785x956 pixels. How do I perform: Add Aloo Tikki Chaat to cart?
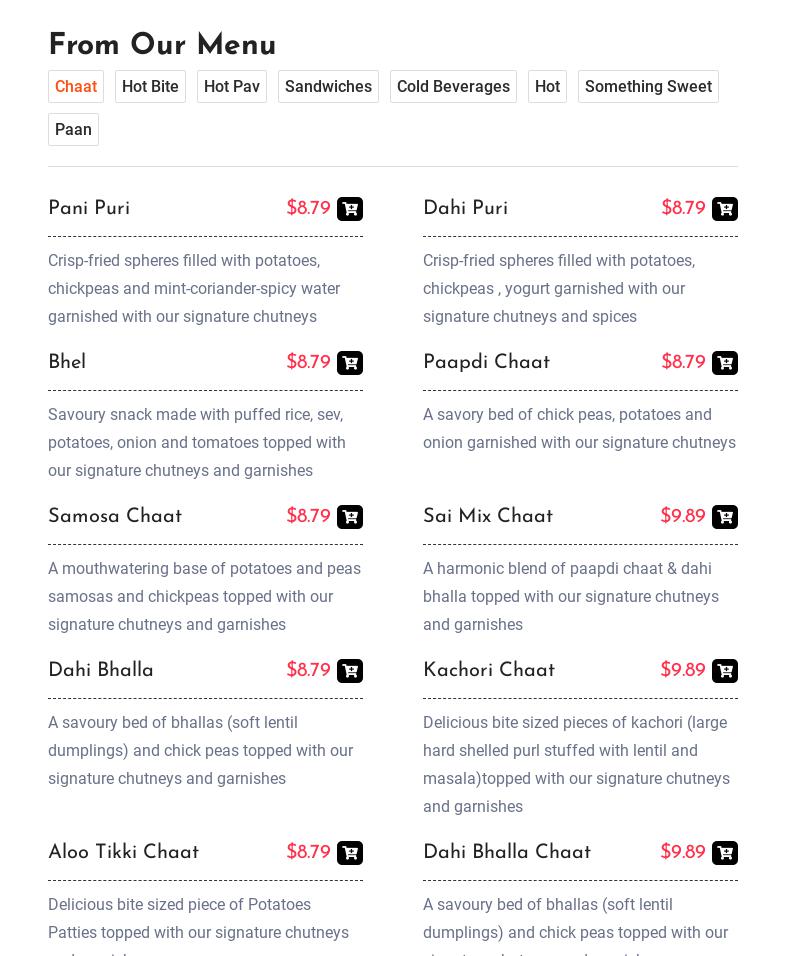coord(350,853)
